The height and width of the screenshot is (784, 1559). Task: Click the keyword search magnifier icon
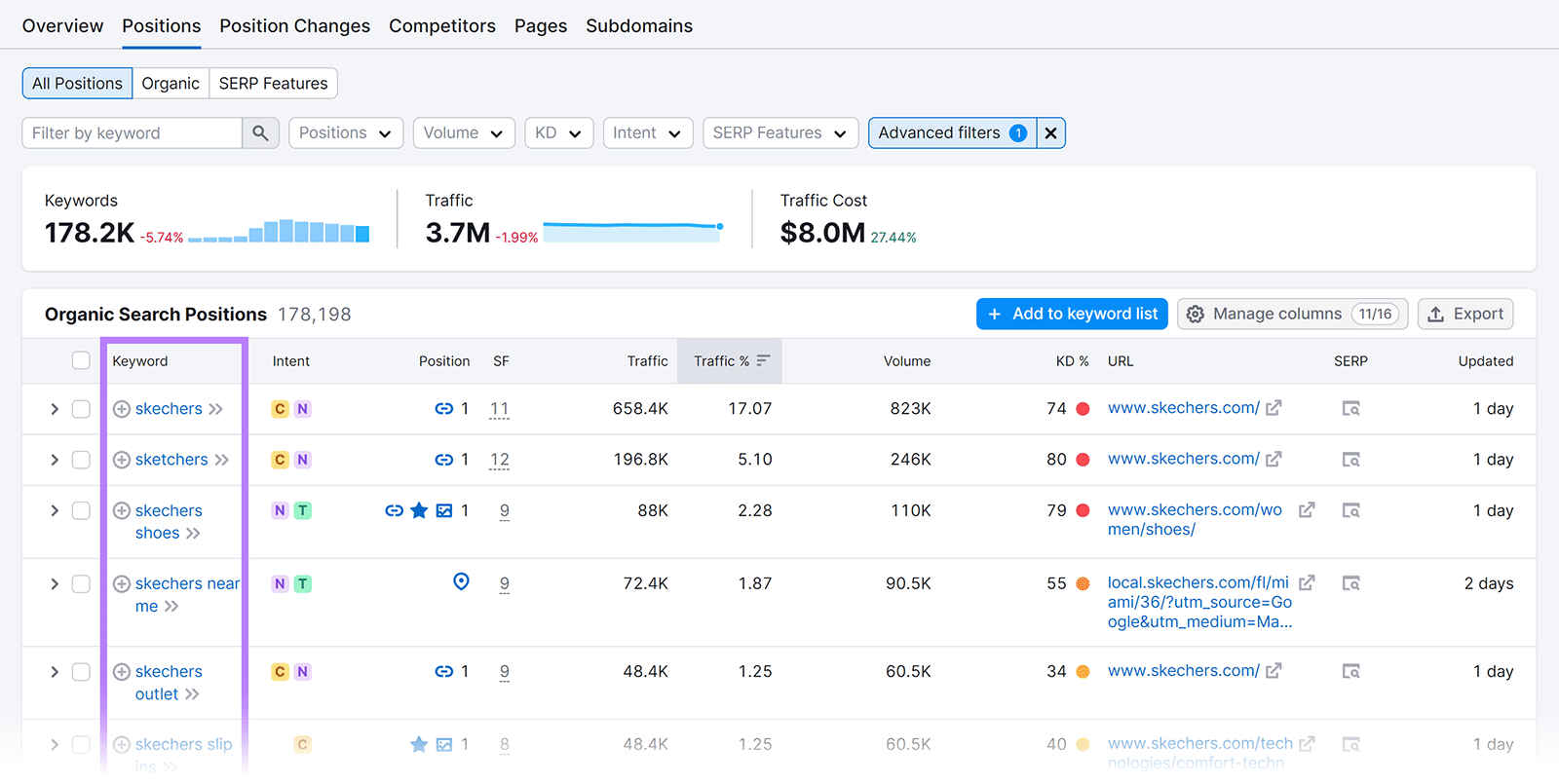260,133
